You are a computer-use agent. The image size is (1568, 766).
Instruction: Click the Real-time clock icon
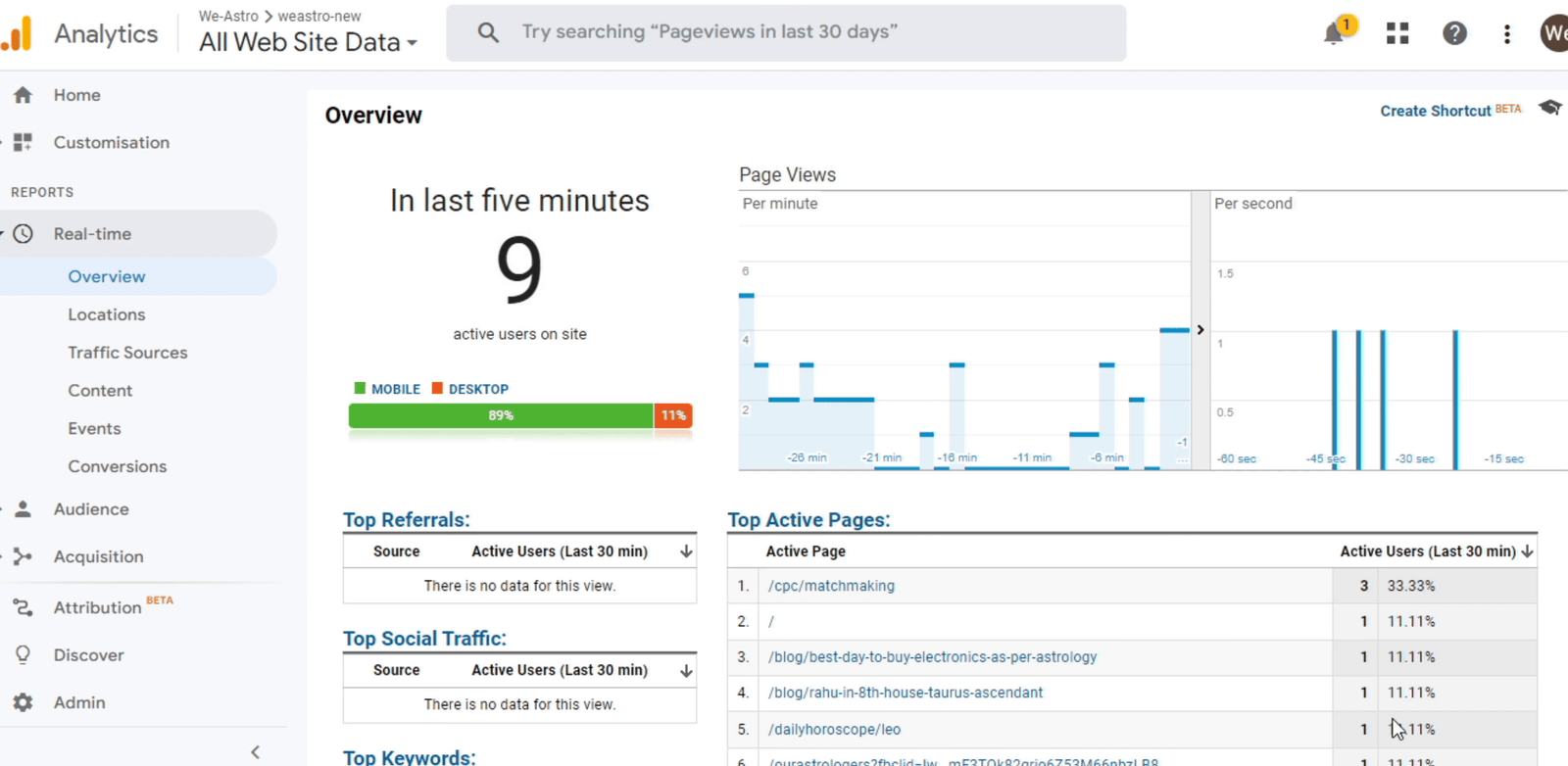point(23,234)
